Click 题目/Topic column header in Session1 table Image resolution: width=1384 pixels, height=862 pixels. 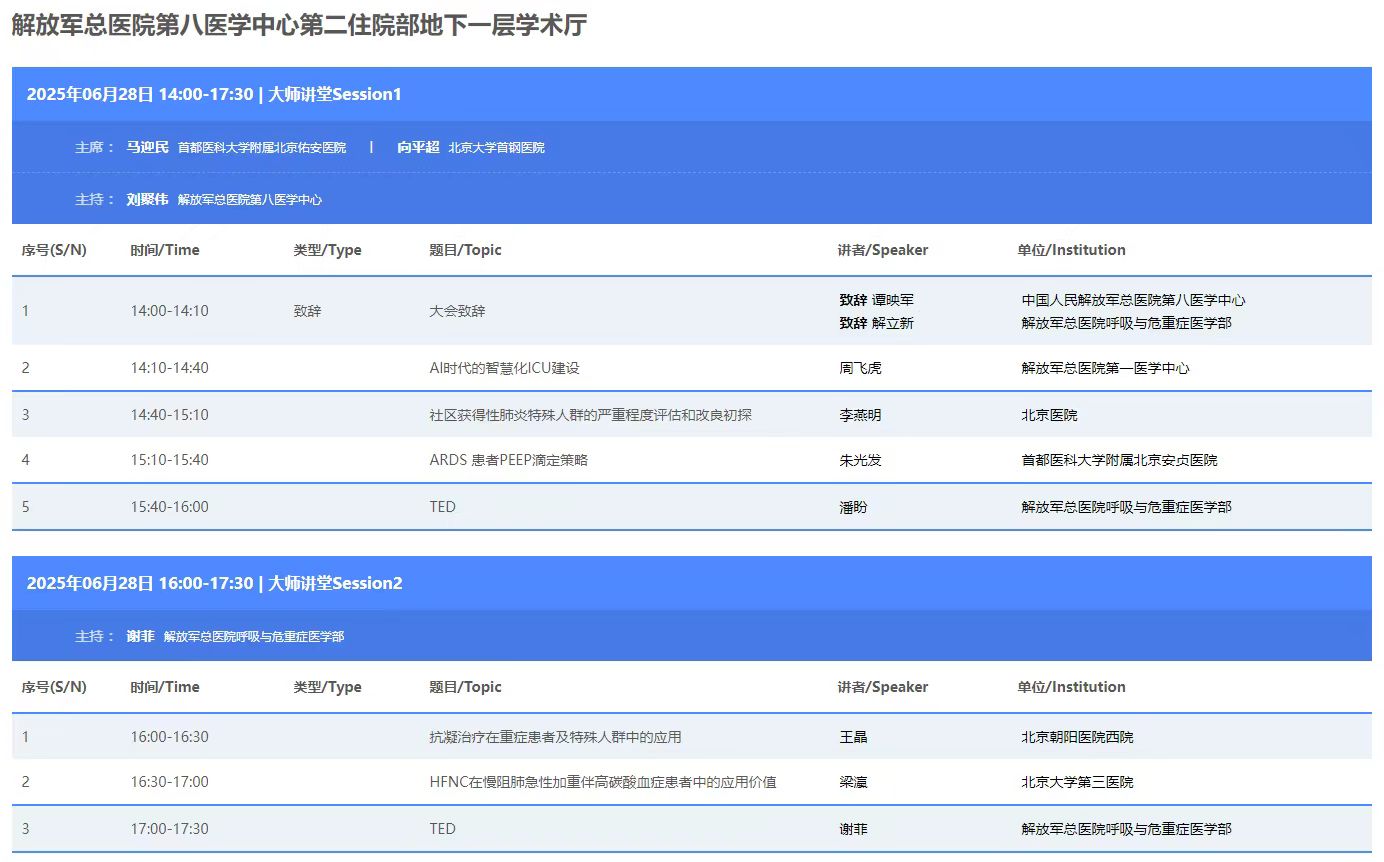coord(465,250)
